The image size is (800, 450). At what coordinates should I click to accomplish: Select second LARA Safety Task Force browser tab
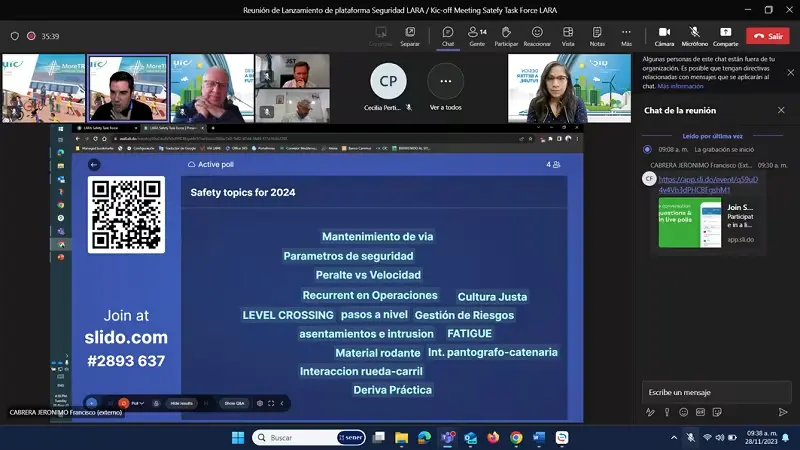pos(173,128)
